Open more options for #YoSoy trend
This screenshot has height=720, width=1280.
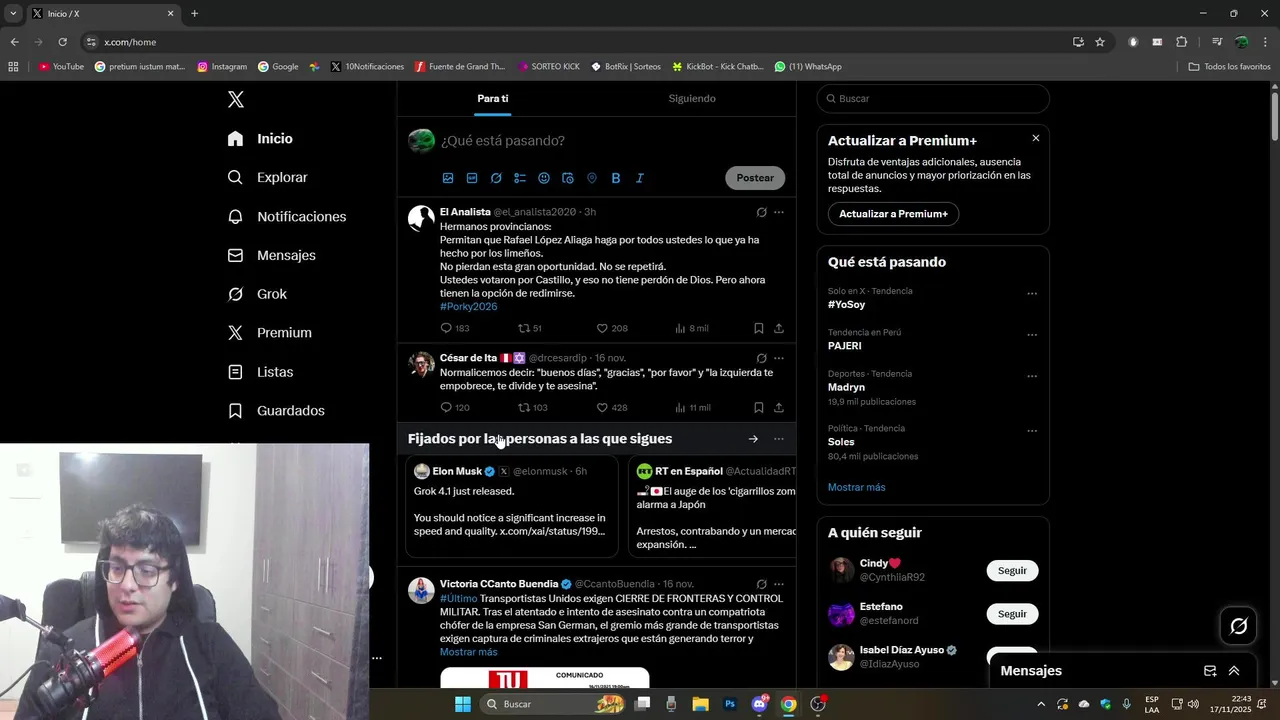click(1032, 294)
